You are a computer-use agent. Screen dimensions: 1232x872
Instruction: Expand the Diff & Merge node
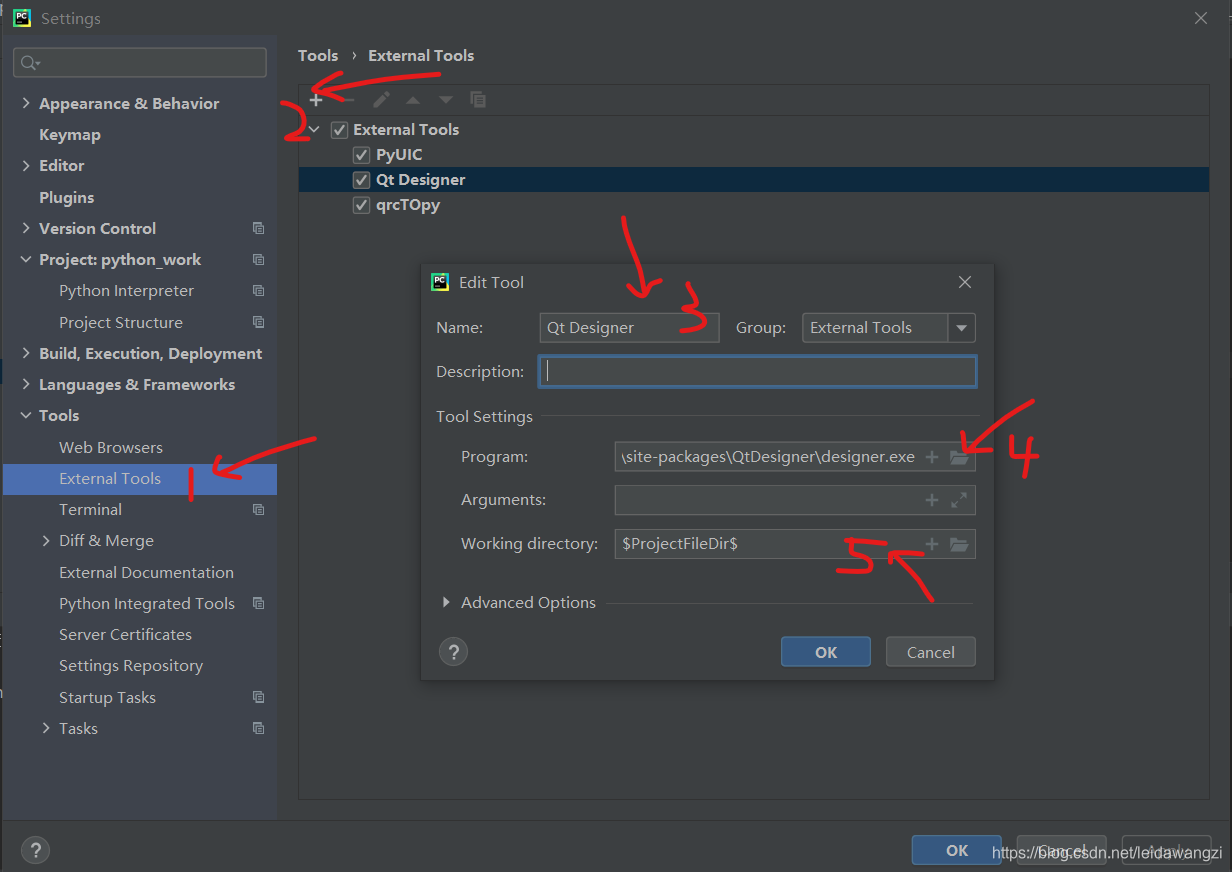[46, 540]
